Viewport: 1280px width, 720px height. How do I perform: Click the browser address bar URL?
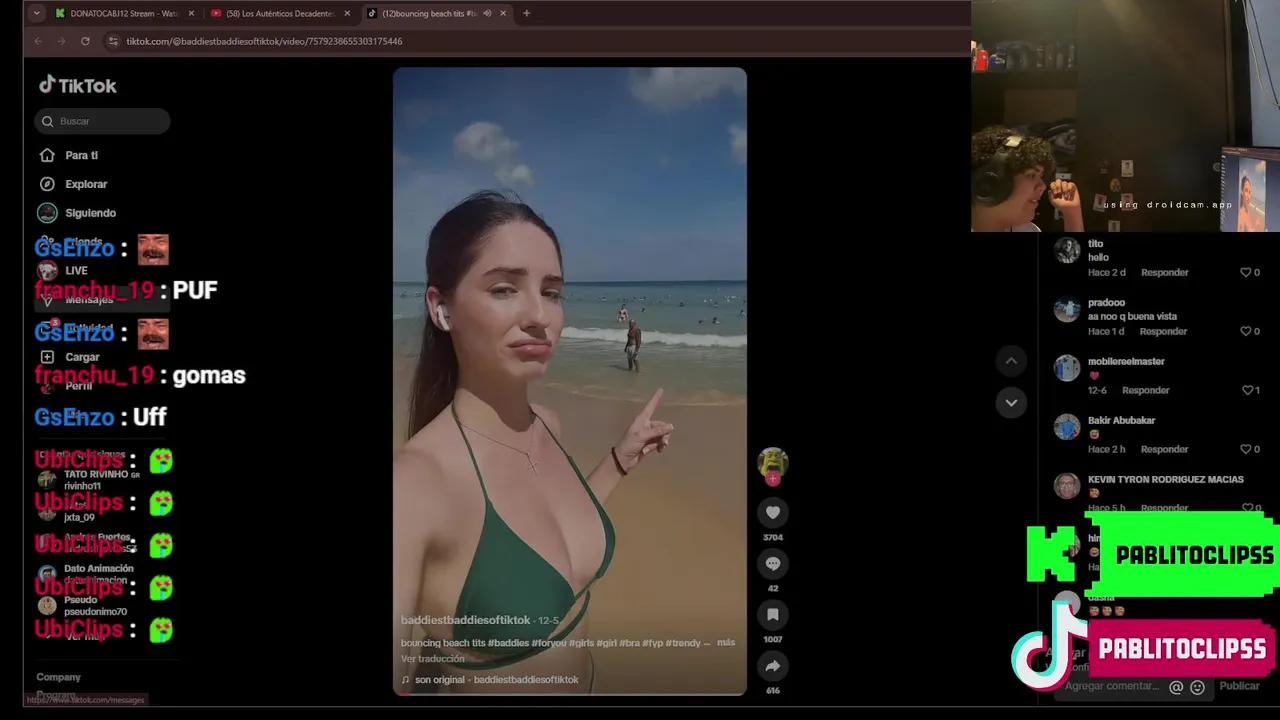(264, 41)
